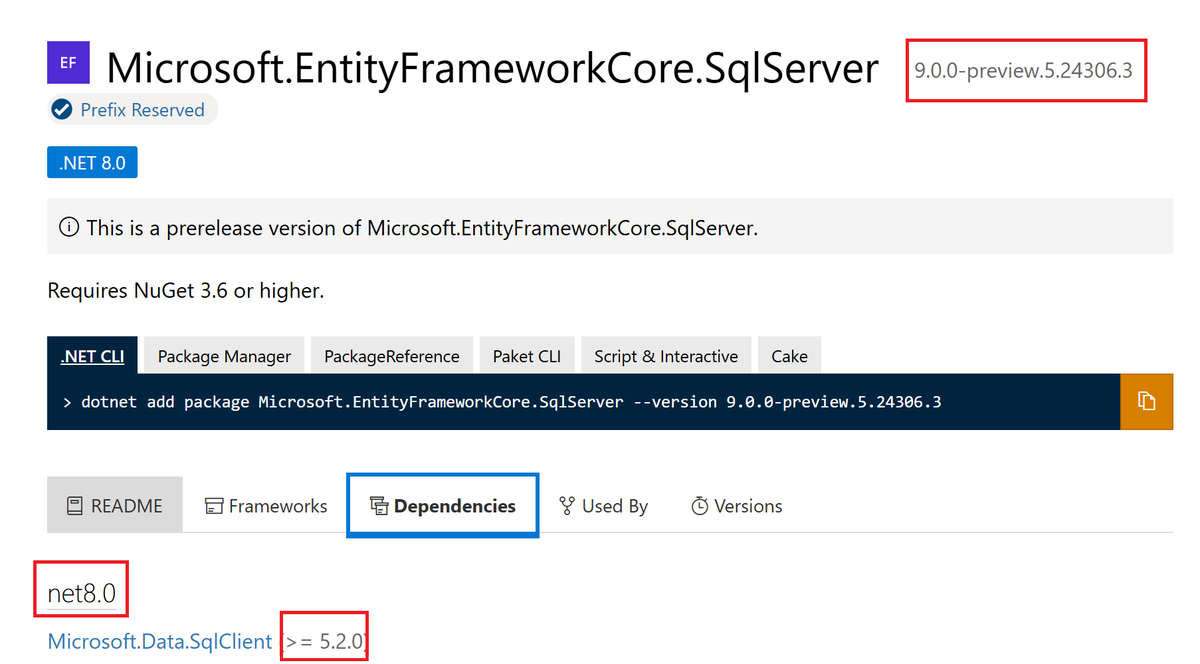Click the Microsoft.EntityFrameworkCore.SqlServer package title

click(x=493, y=68)
